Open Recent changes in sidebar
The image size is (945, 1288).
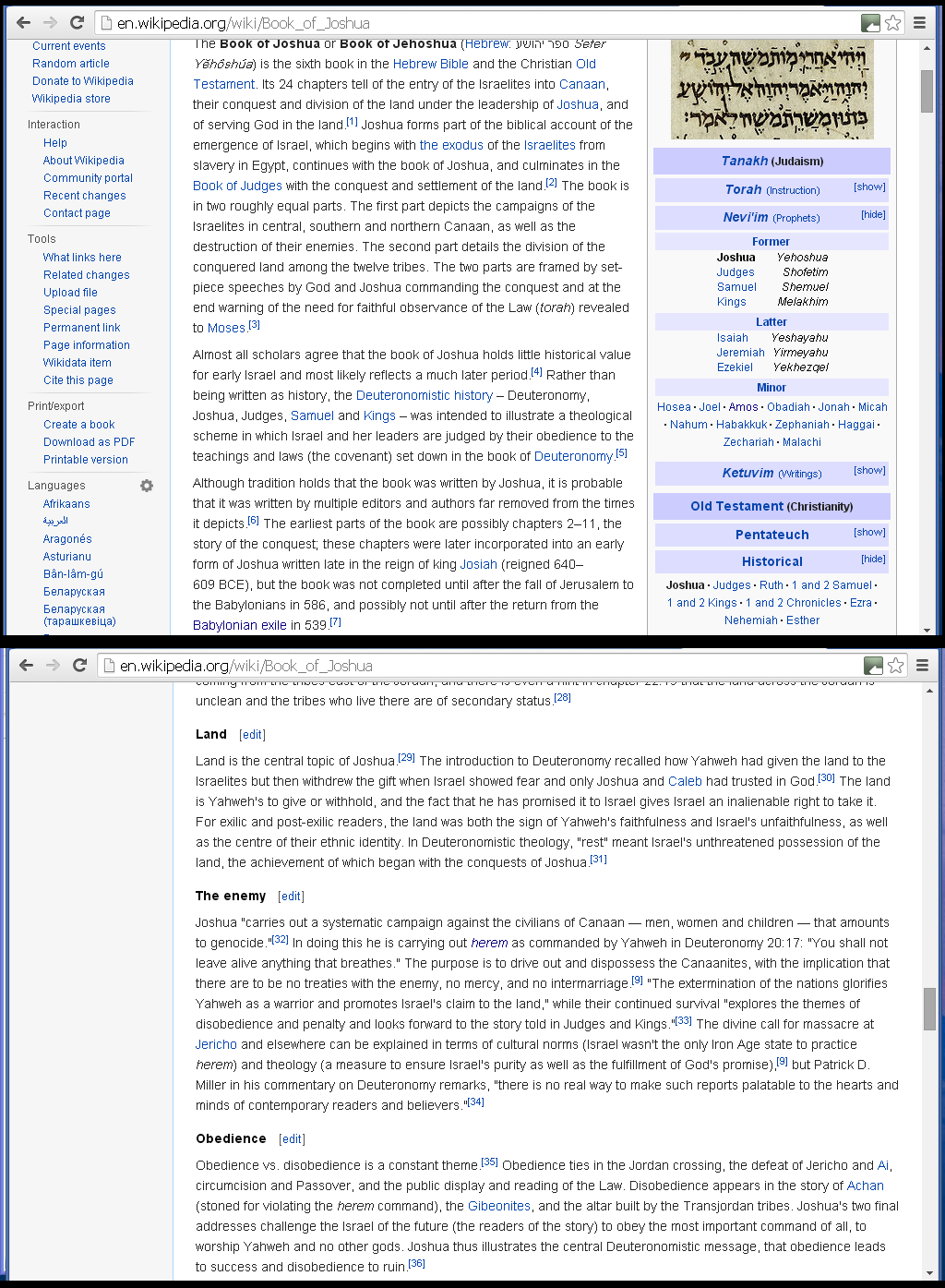coord(85,196)
